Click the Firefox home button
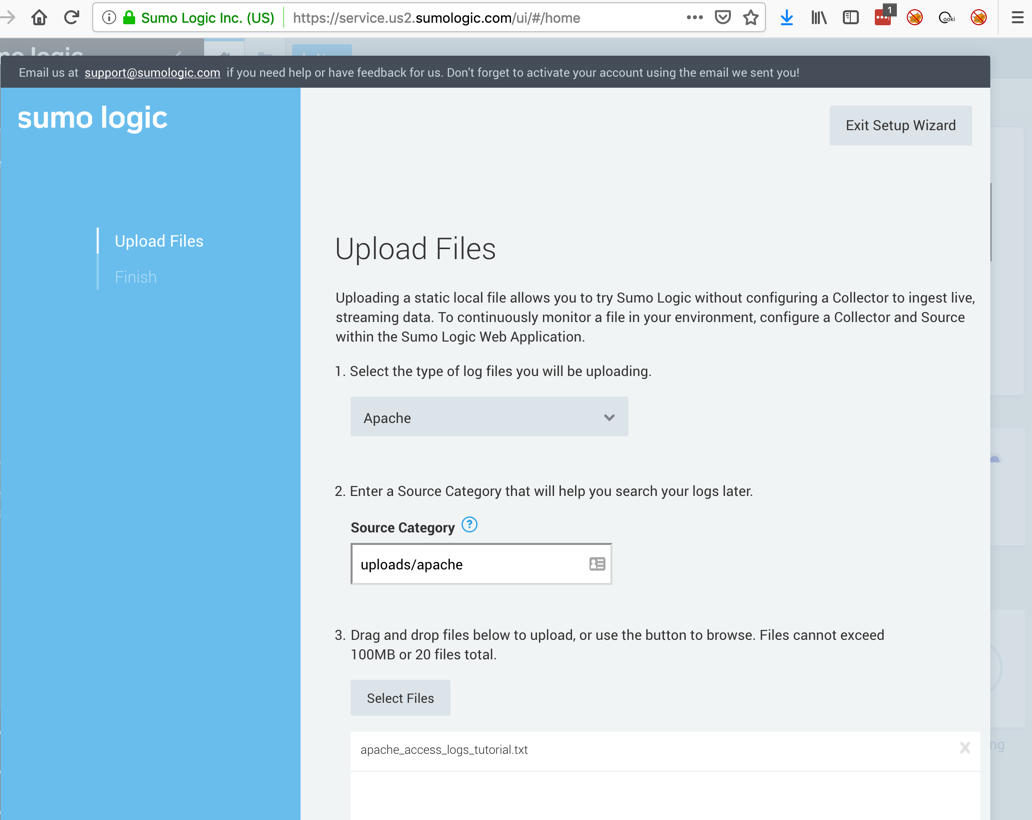Image resolution: width=1032 pixels, height=820 pixels. 39,17
